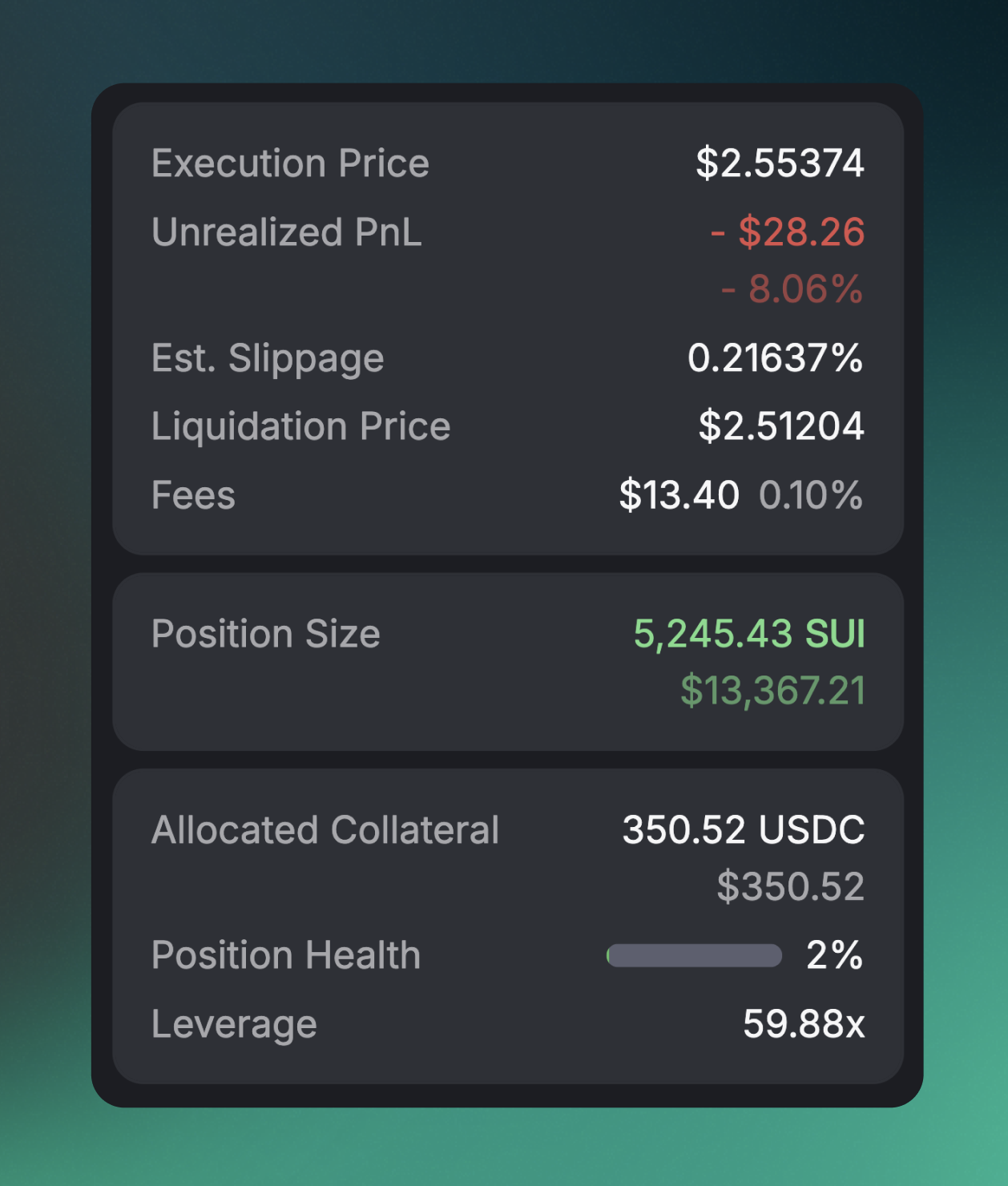Click the 2% position health value

(x=834, y=955)
